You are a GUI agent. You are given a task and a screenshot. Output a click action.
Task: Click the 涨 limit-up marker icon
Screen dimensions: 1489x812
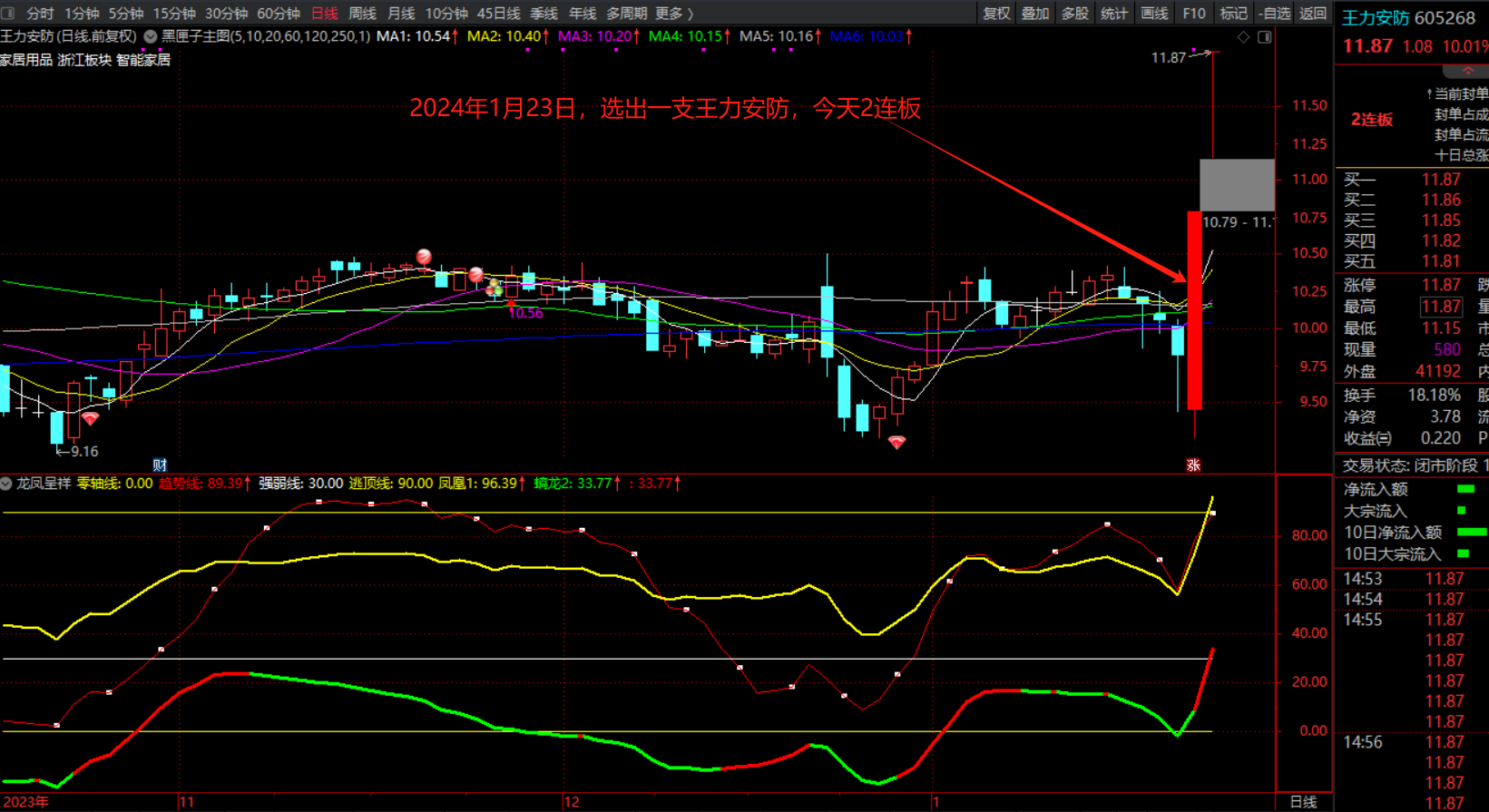[x=1193, y=465]
